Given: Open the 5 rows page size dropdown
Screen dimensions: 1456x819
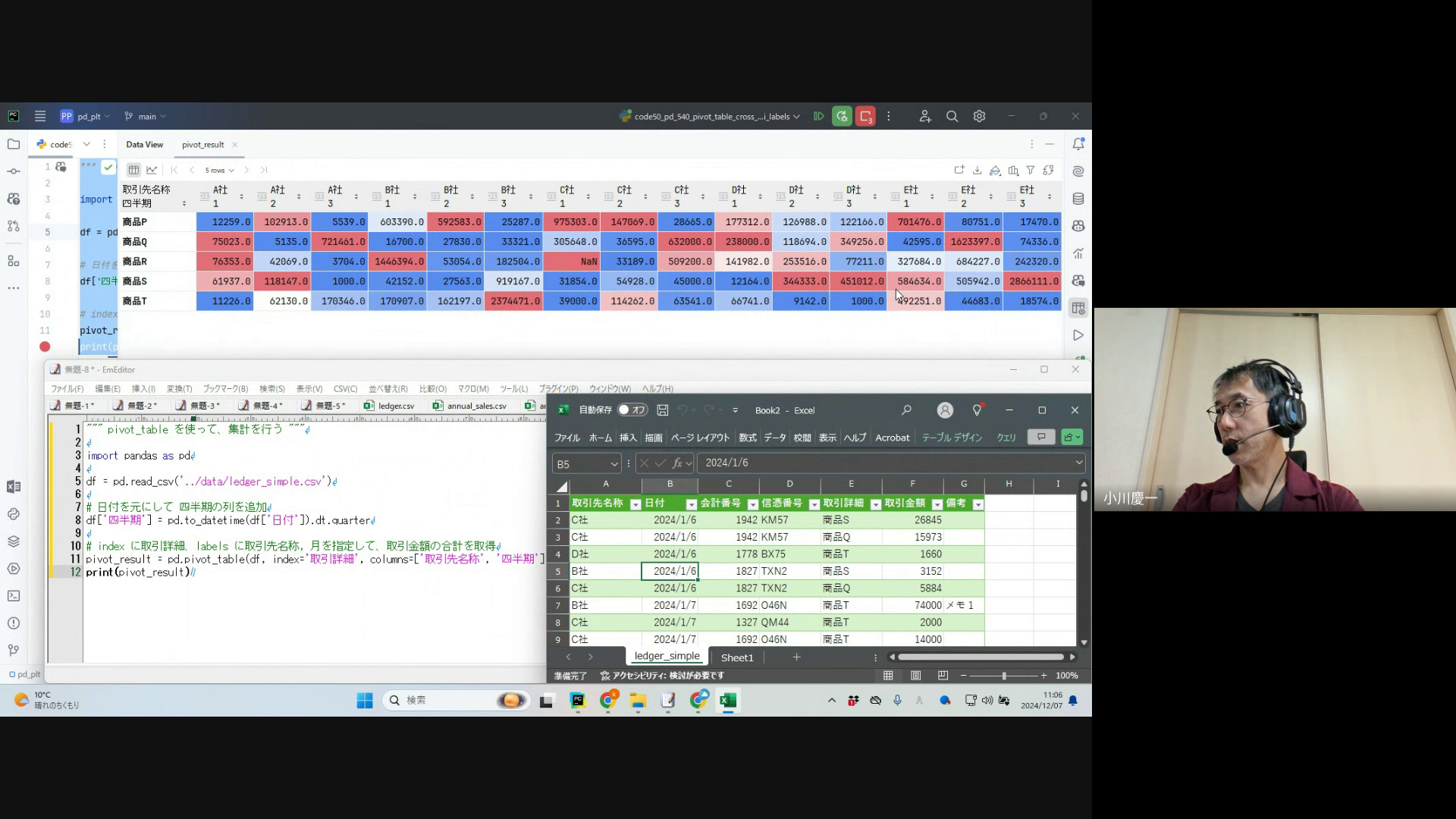Looking at the screenshot, I should (219, 171).
